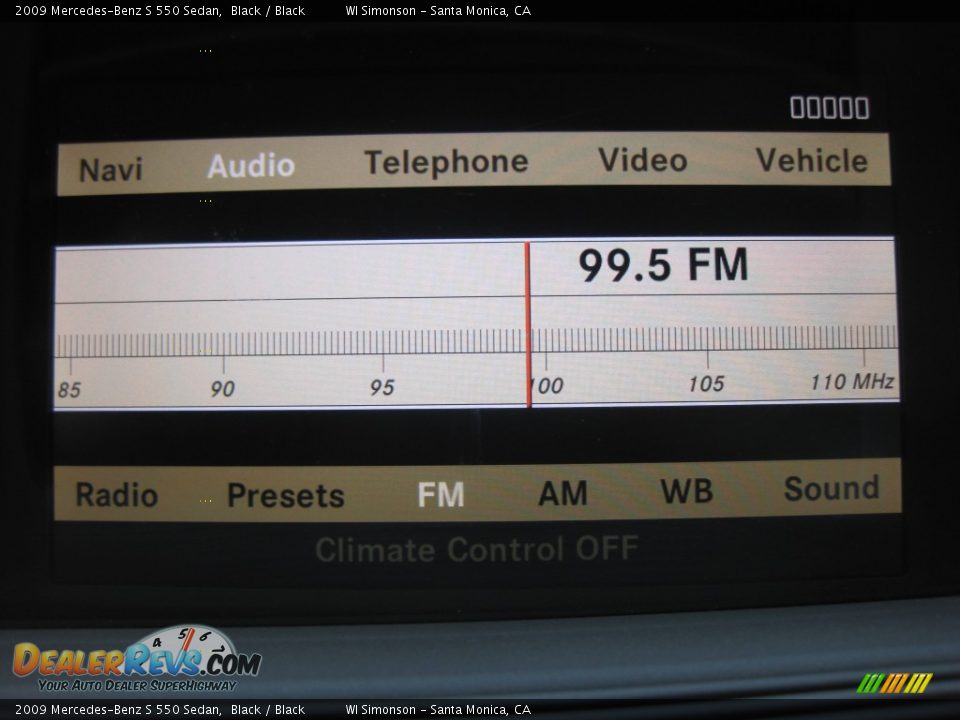Click the 99.5 FM frequency readout

(663, 265)
